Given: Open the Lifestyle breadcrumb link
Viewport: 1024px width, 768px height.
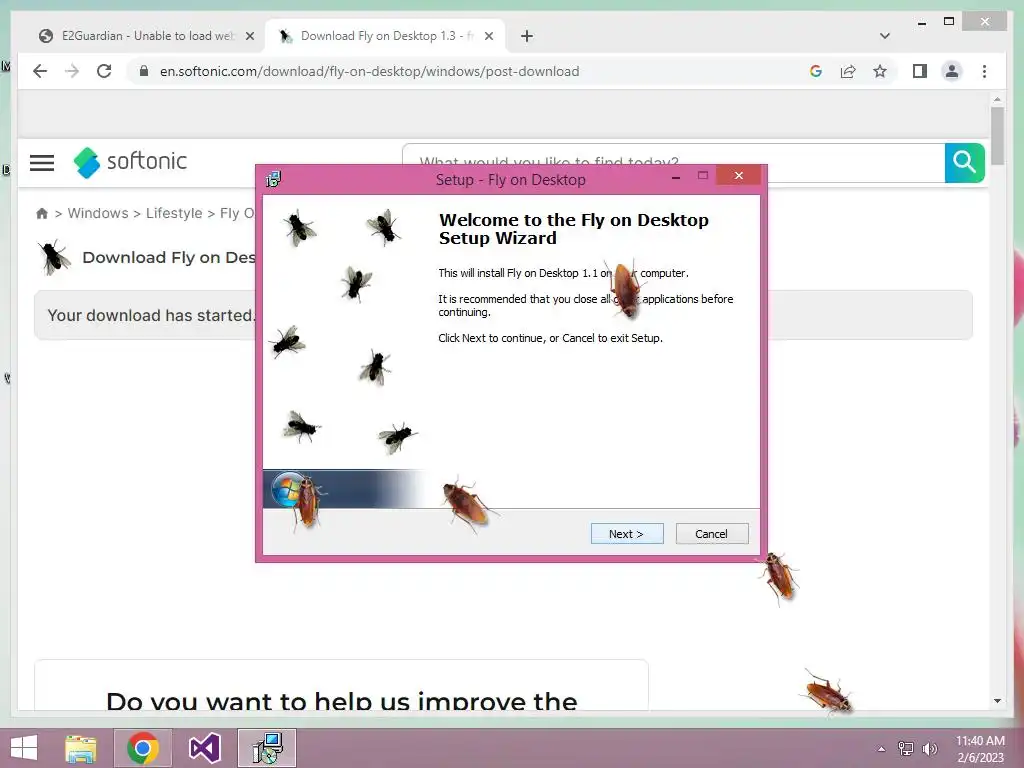Looking at the screenshot, I should click(174, 214).
